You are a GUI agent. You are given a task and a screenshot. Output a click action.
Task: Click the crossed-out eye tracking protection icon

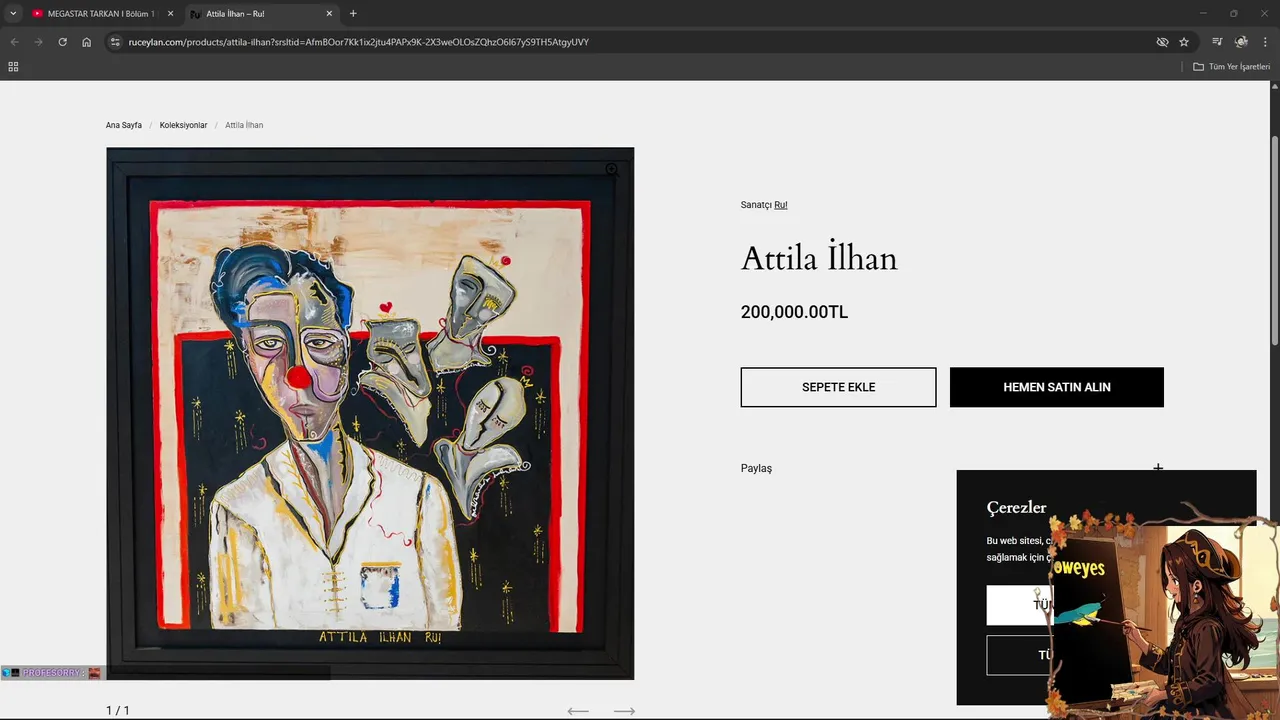1162,42
